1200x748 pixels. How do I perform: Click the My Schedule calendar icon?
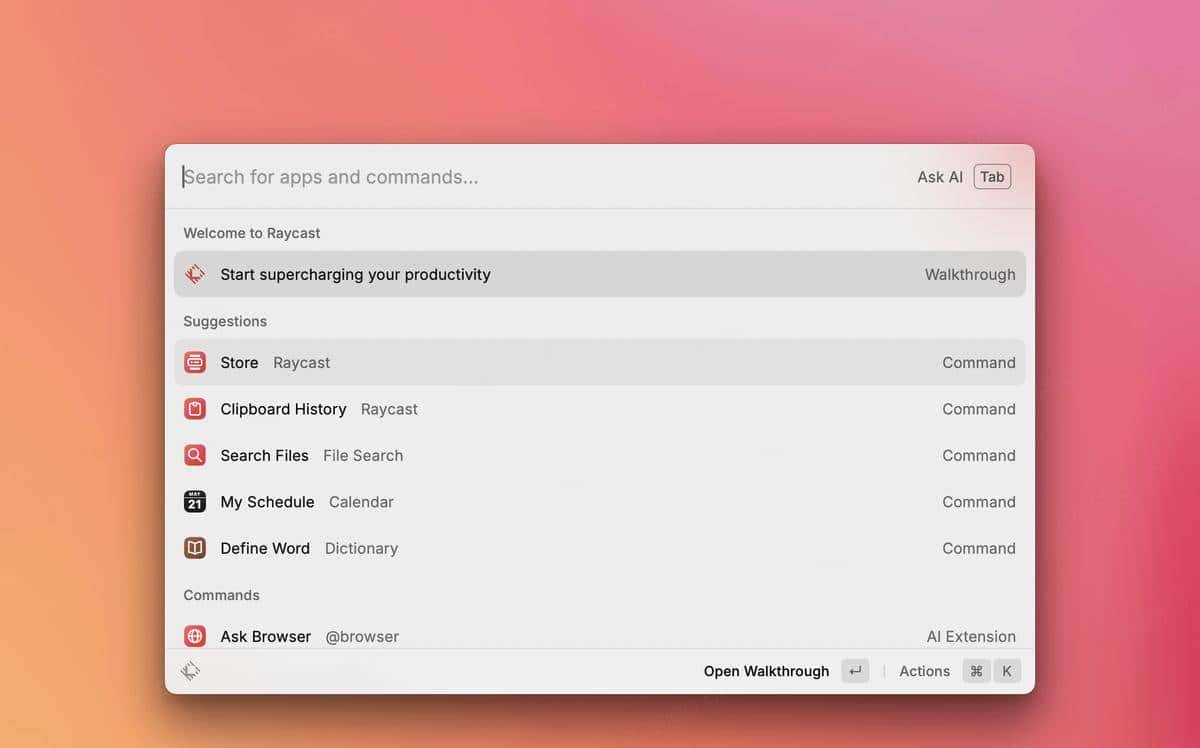(194, 501)
